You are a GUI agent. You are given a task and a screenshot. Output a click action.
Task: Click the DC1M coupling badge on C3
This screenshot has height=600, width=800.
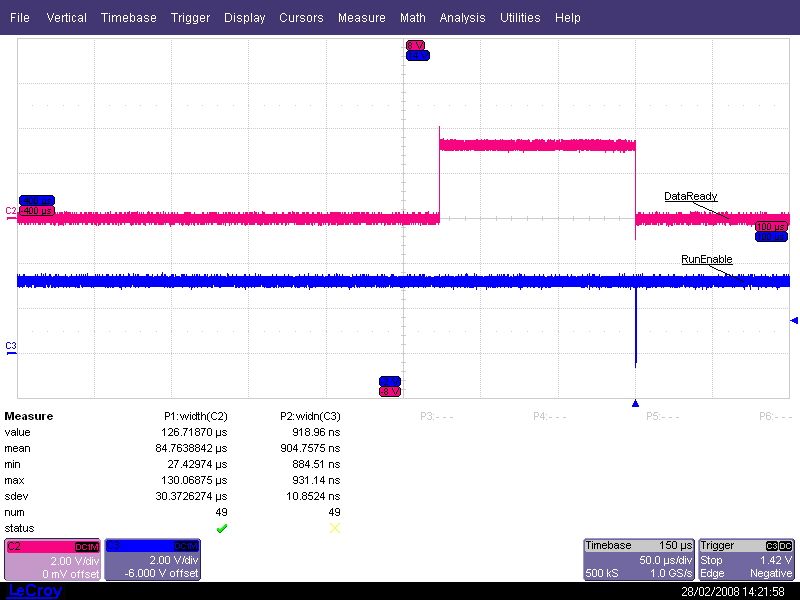coord(186,547)
